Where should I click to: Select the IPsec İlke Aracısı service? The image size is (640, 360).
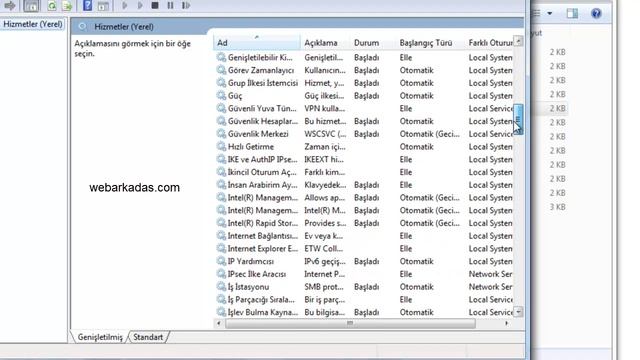click(363, 274)
